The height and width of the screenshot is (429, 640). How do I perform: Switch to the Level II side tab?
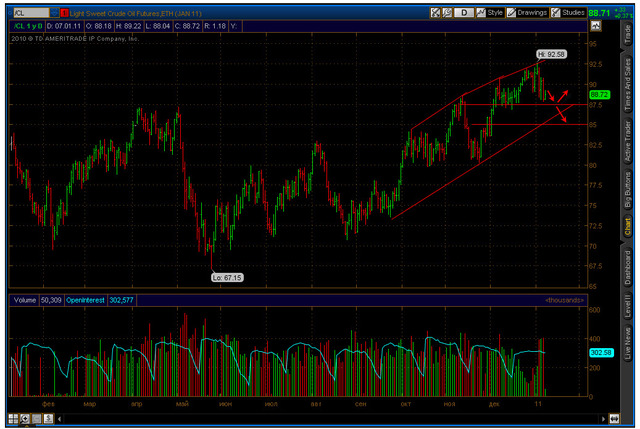627,306
